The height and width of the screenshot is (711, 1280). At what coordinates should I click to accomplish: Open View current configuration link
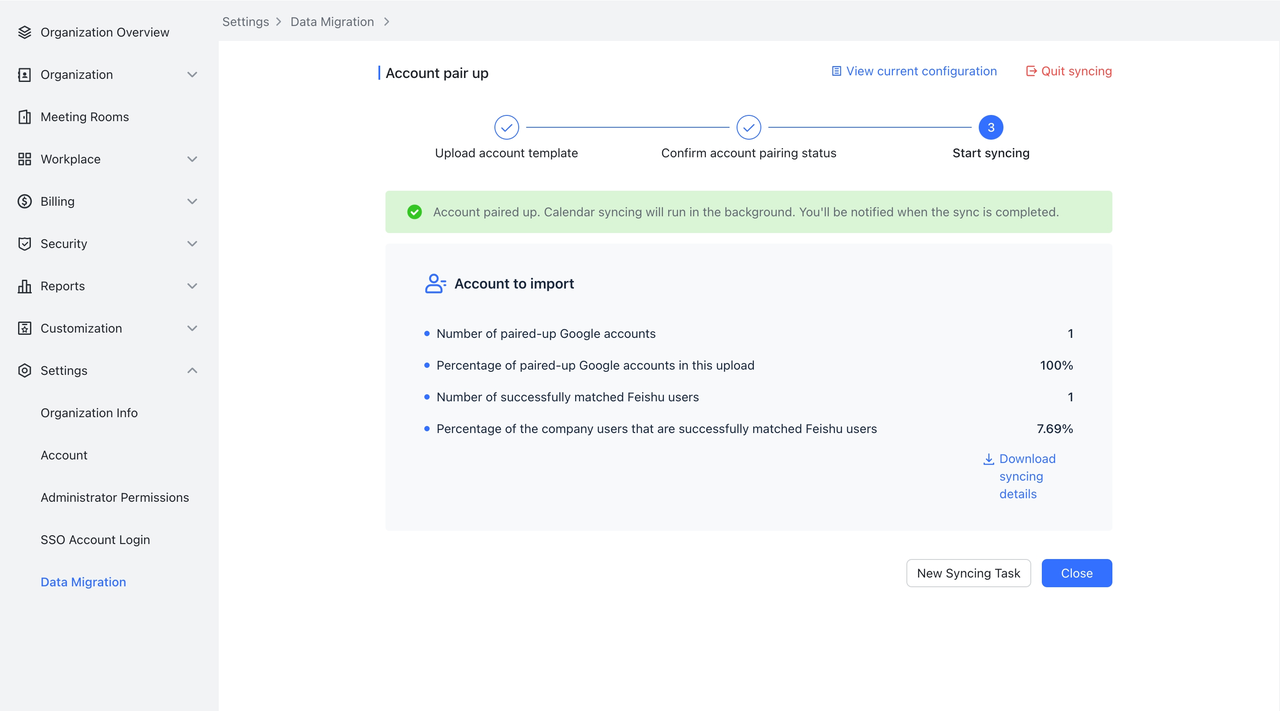pyautogui.click(x=913, y=71)
